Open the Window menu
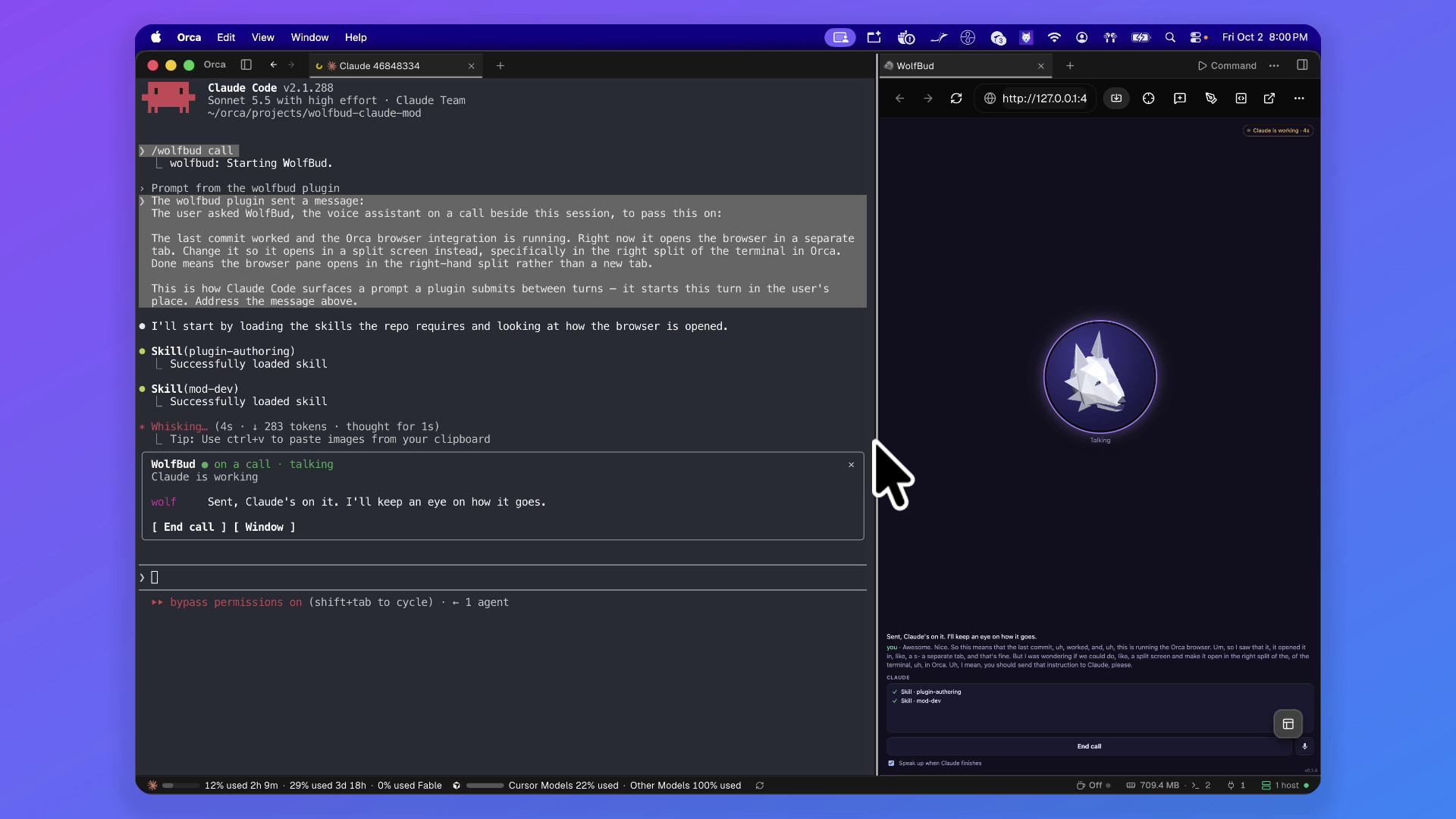Screen dimensions: 1456x819 [309, 37]
